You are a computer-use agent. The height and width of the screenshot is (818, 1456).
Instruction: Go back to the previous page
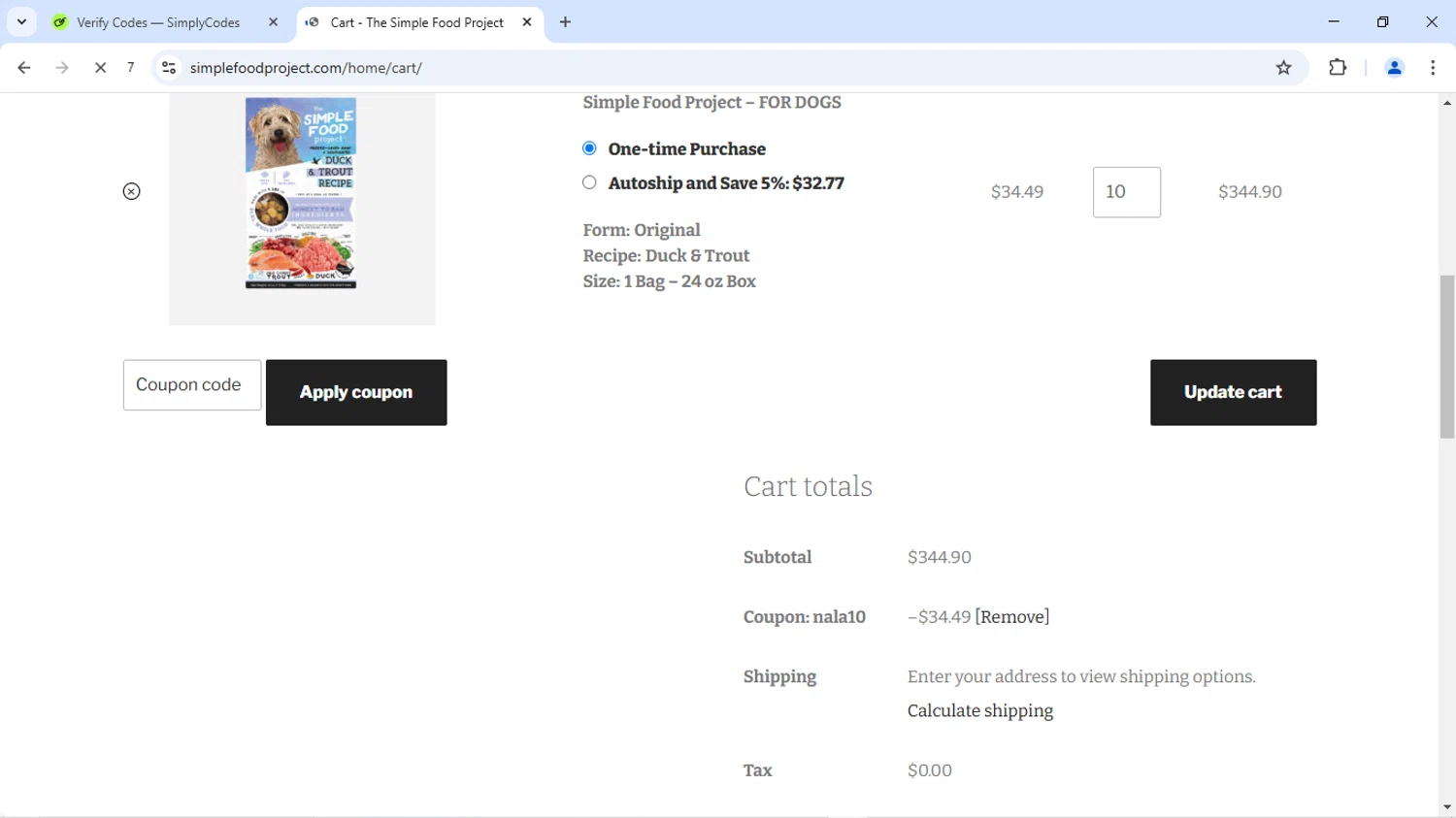click(x=24, y=68)
